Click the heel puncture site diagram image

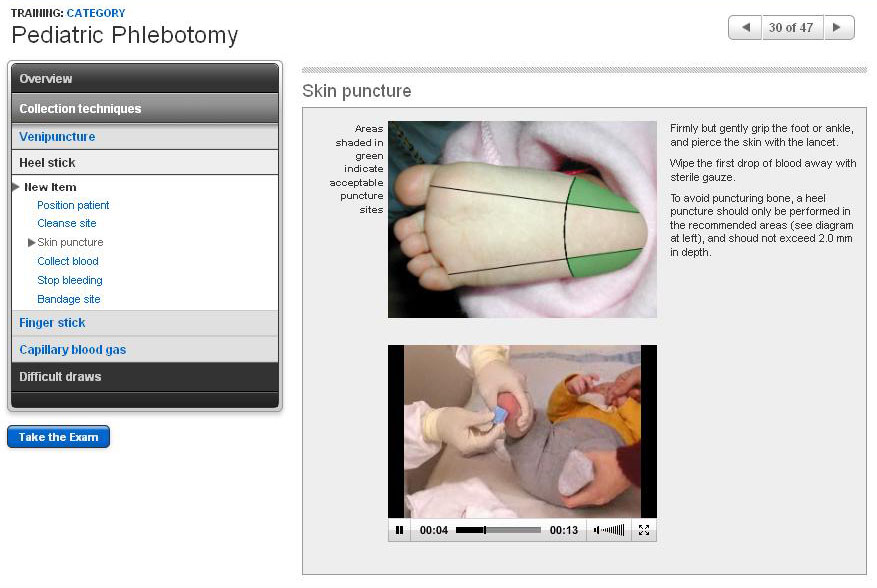522,219
